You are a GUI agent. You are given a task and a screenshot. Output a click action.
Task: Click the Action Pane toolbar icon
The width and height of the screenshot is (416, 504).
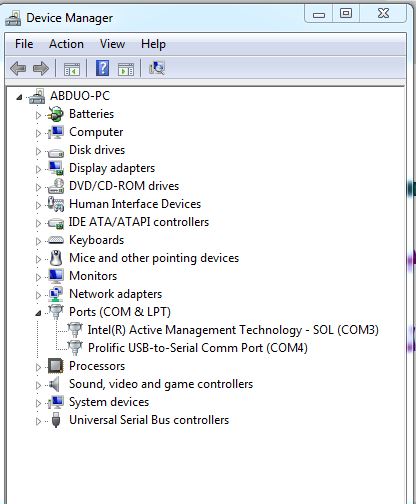click(x=126, y=69)
